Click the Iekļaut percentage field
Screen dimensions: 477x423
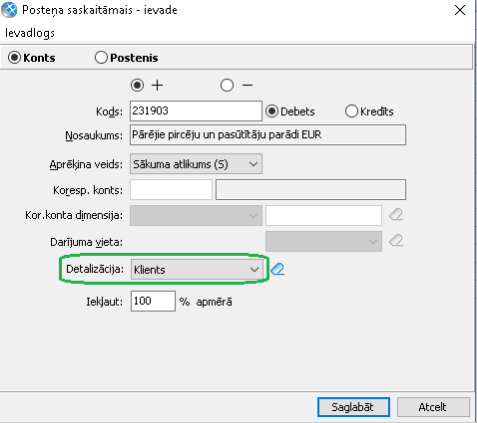click(153, 301)
